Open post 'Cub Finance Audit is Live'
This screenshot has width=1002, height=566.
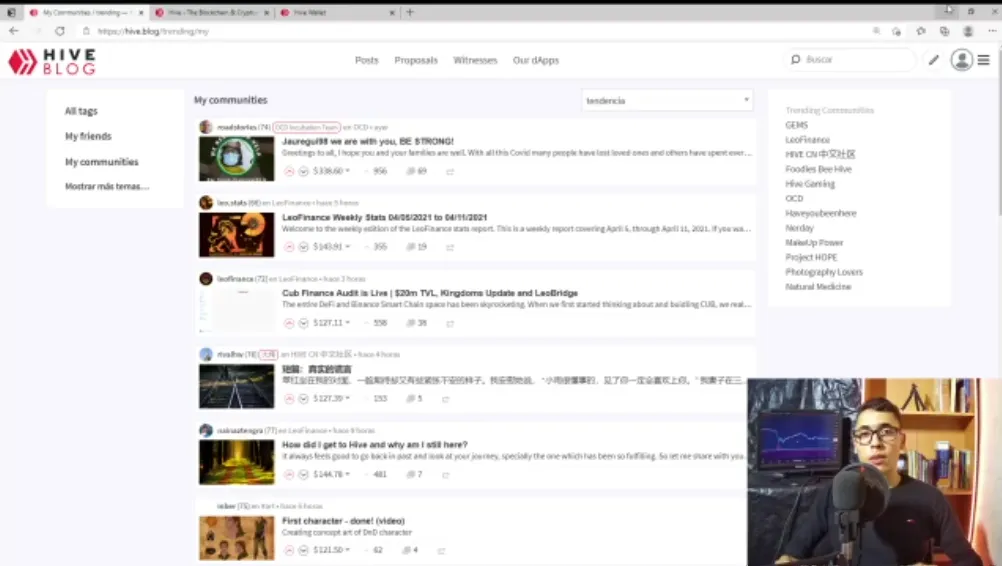429,293
